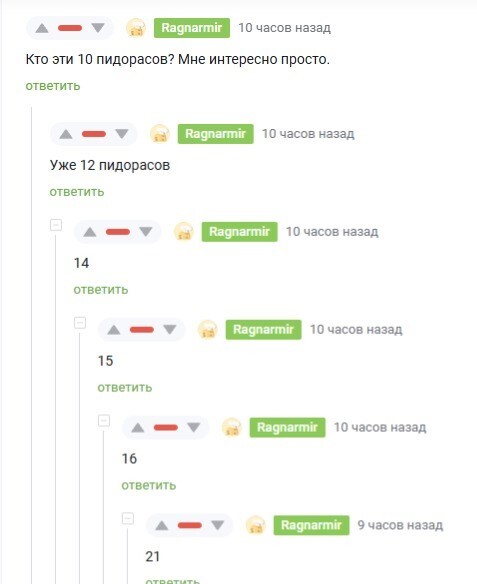The width and height of the screenshot is (477, 584).
Task: Downvote the 'Уже 12' comment
Action: [x=122, y=134]
